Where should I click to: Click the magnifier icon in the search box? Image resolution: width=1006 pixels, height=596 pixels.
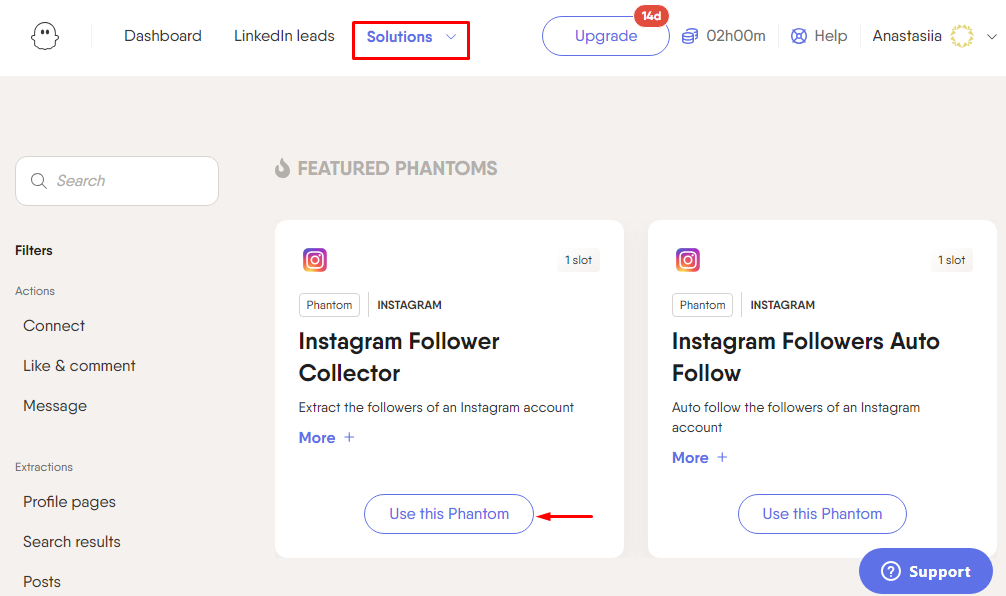coord(38,181)
